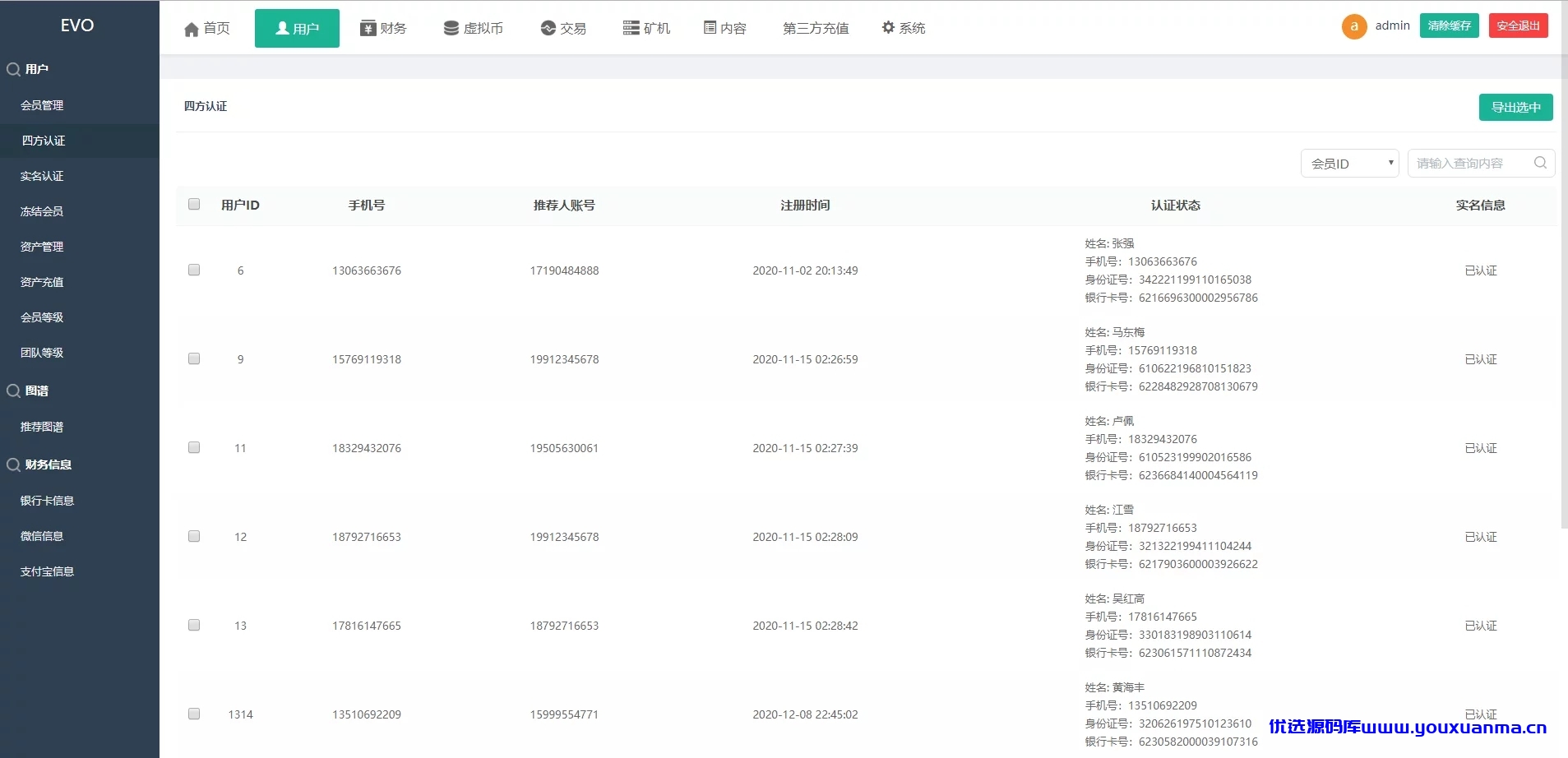The image size is (1568, 758).
Task: Click the 导出选中 export button
Action: [1516, 107]
